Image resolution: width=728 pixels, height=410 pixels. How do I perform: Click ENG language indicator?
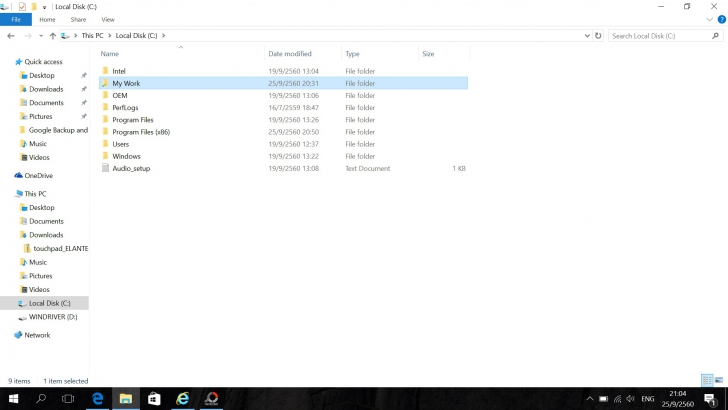[648, 398]
